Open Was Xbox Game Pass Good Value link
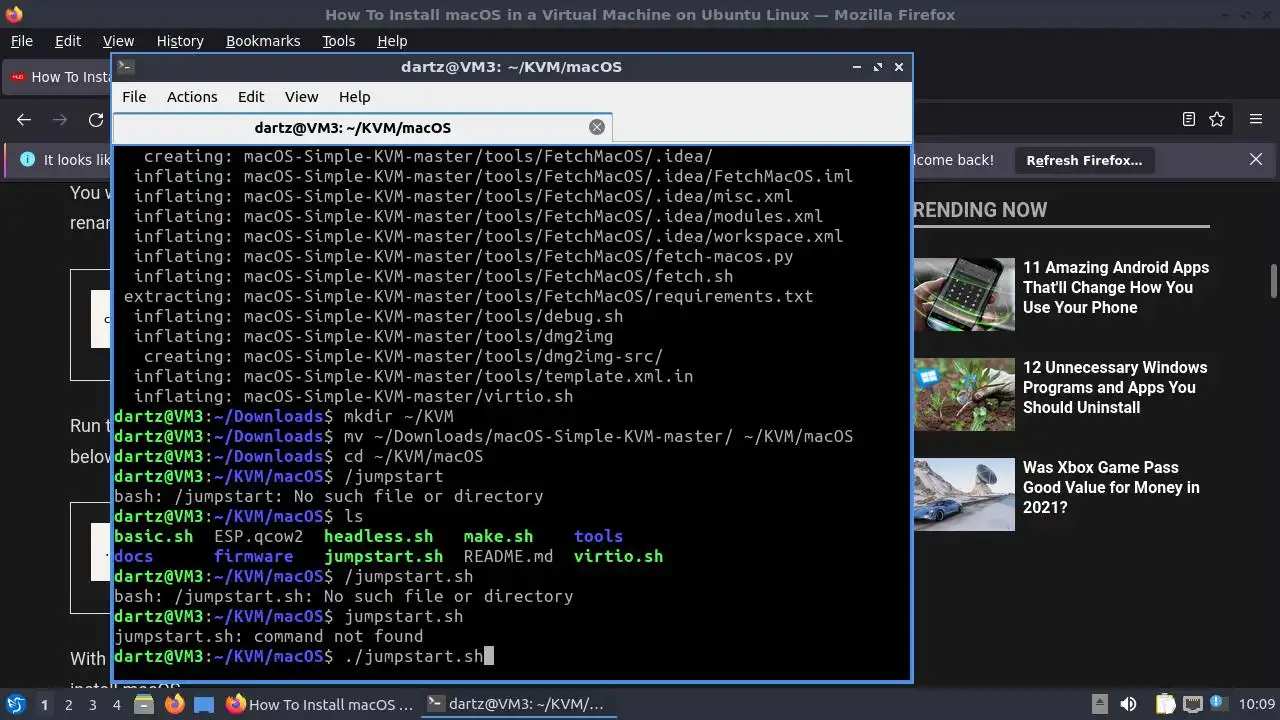 click(1110, 487)
